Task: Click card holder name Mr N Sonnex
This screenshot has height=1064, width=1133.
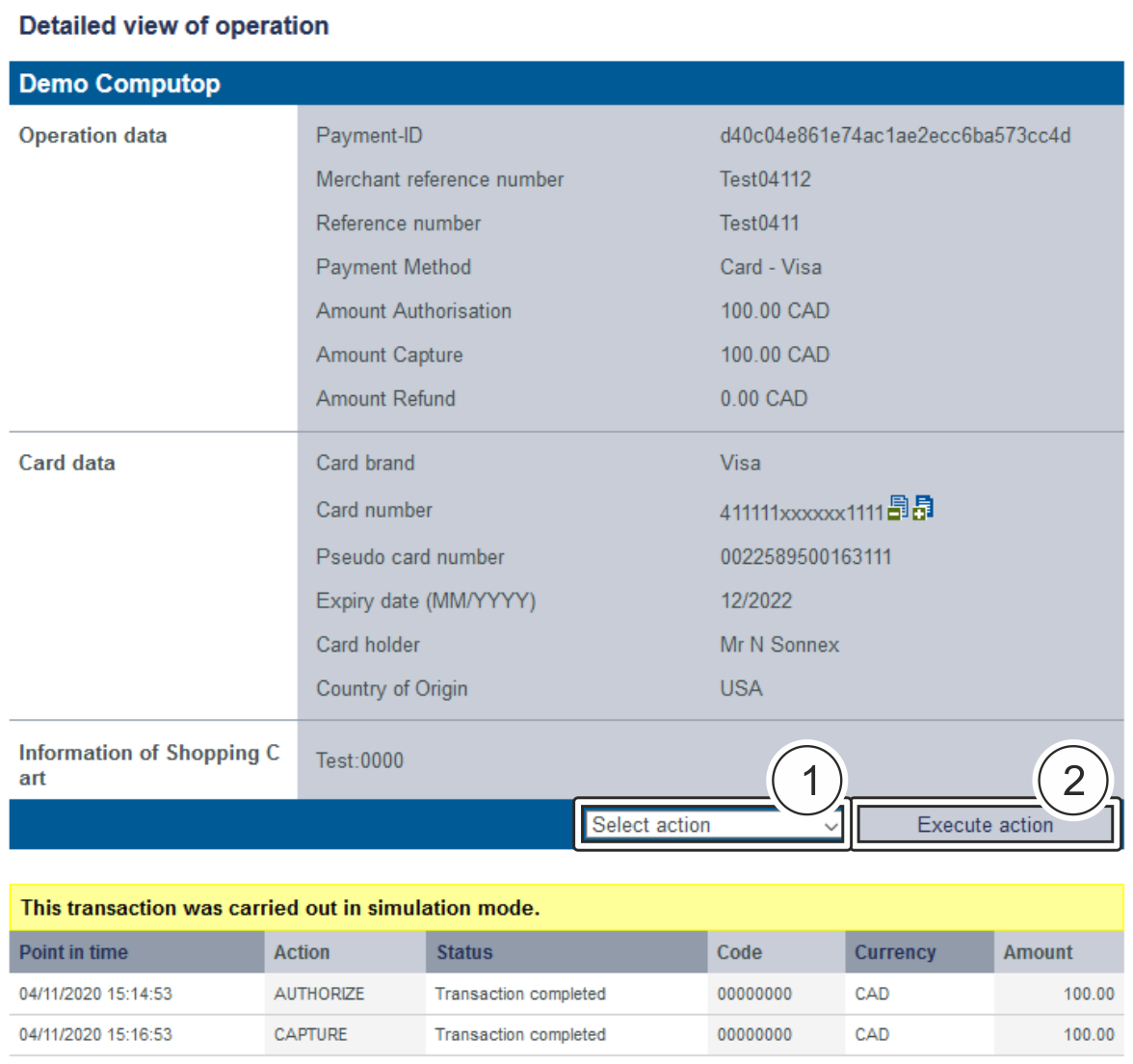Action: tap(779, 645)
